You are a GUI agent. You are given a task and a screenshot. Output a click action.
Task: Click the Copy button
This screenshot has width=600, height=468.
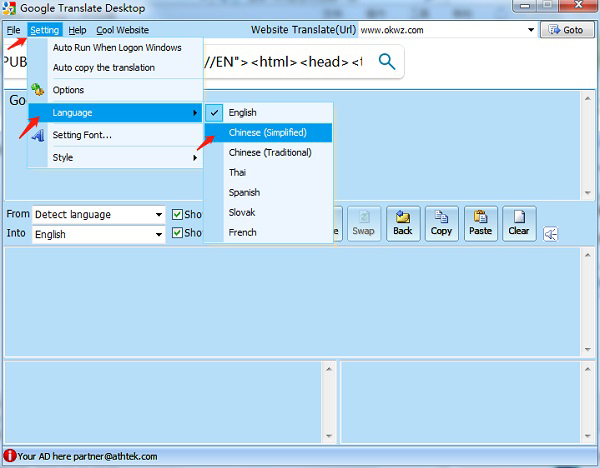pyautogui.click(x=442, y=224)
